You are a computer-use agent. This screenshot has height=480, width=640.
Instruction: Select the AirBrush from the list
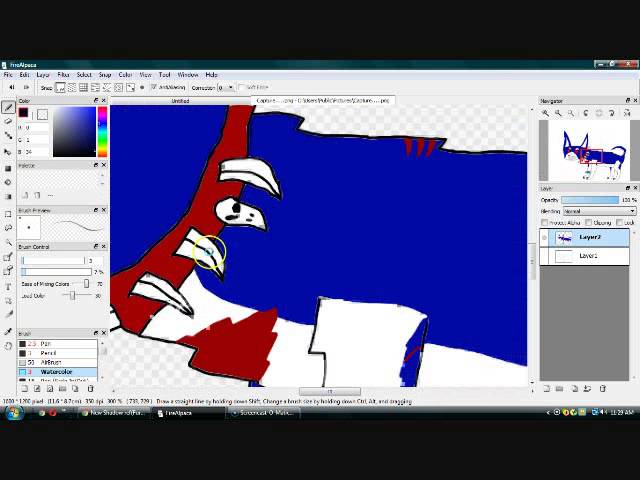point(58,362)
